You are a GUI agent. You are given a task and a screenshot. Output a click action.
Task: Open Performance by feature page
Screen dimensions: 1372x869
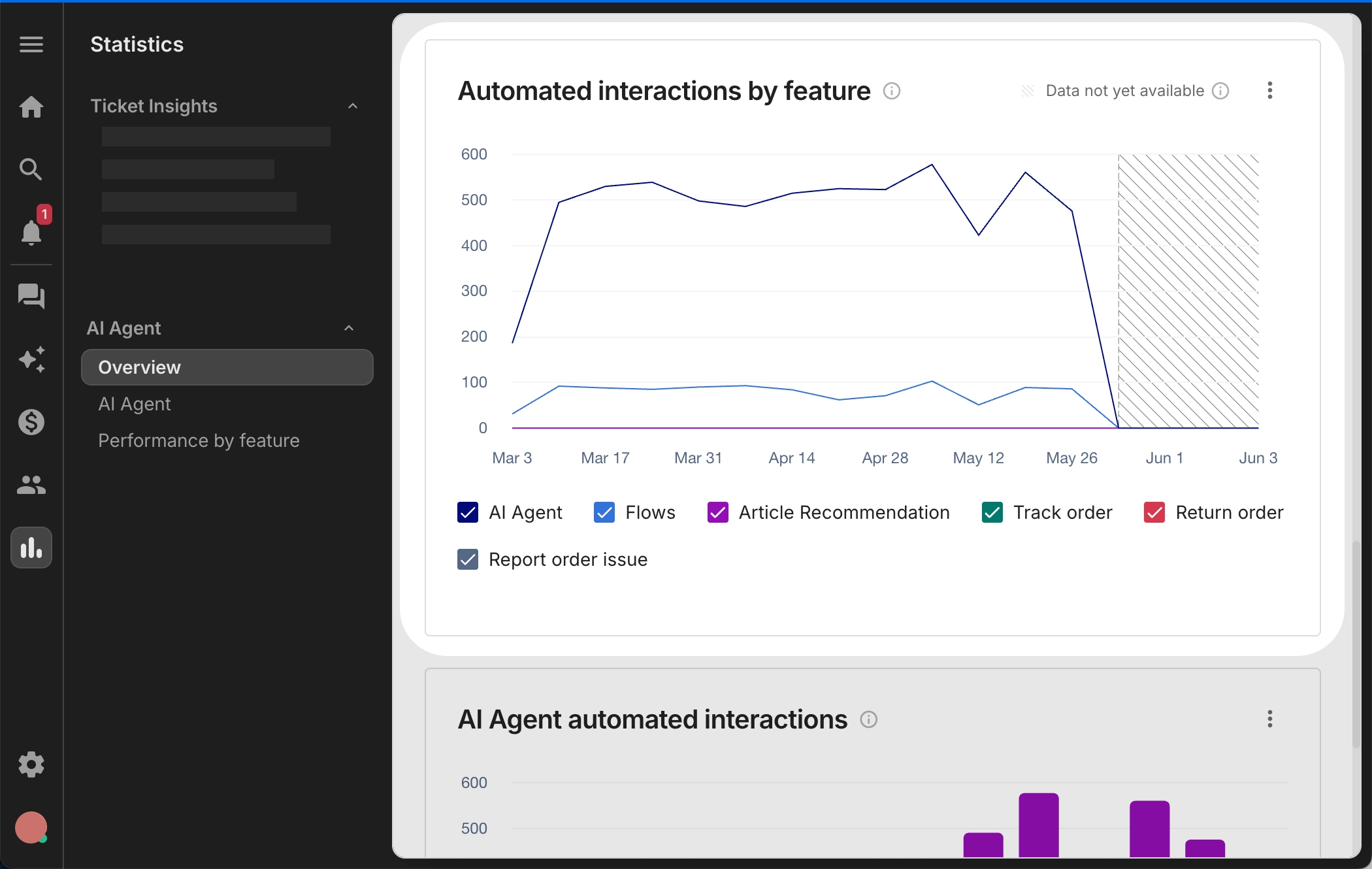(199, 440)
